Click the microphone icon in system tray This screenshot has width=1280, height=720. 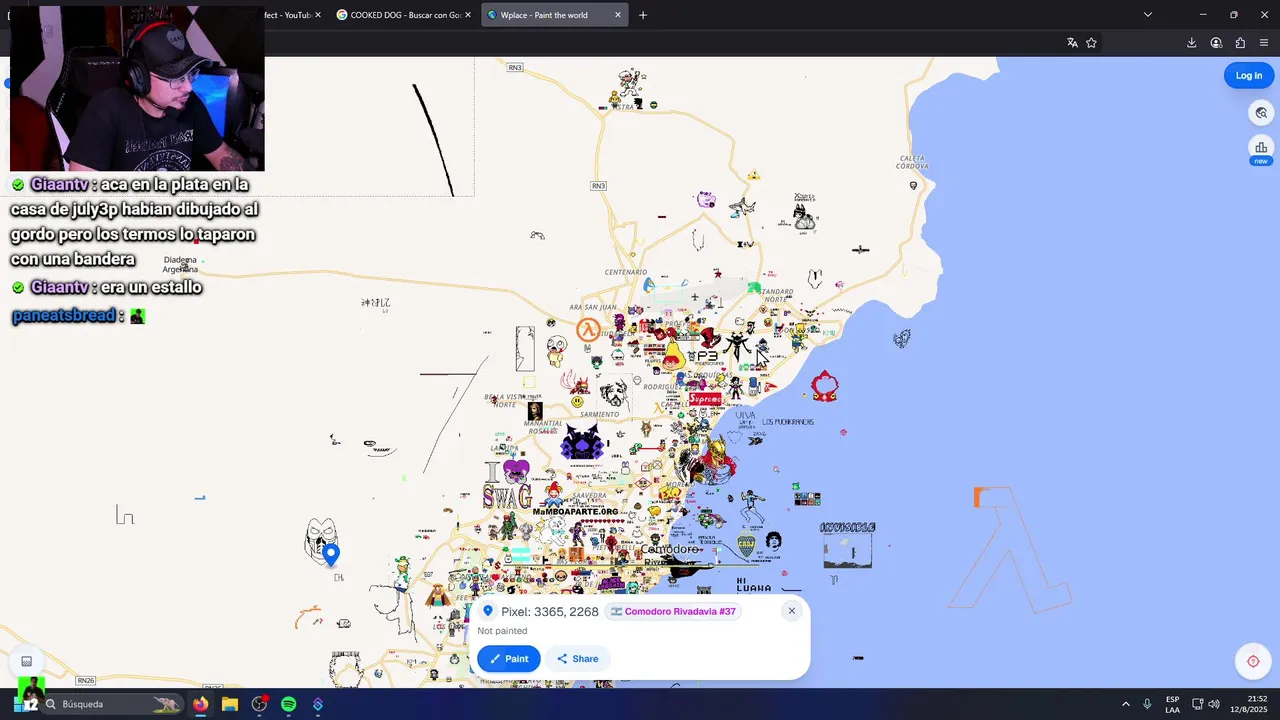1147,704
